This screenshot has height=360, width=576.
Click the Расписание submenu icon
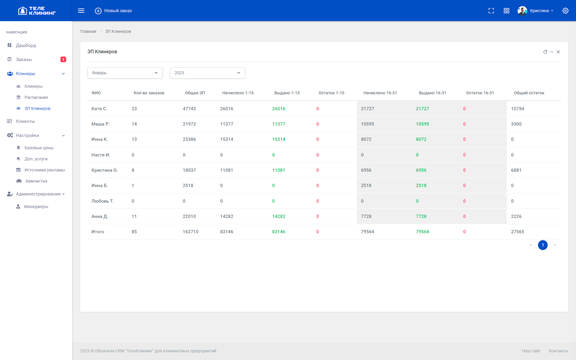18,97
